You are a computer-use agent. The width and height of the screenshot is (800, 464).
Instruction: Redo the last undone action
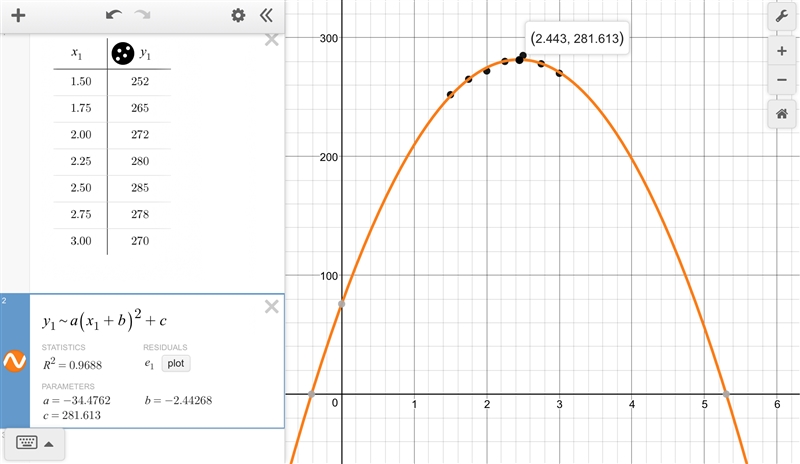[142, 15]
